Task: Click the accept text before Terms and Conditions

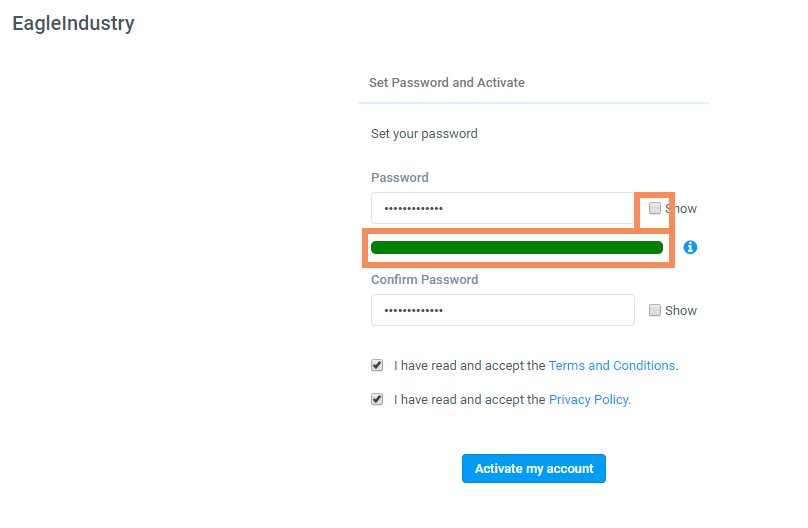Action: [x=469, y=366]
